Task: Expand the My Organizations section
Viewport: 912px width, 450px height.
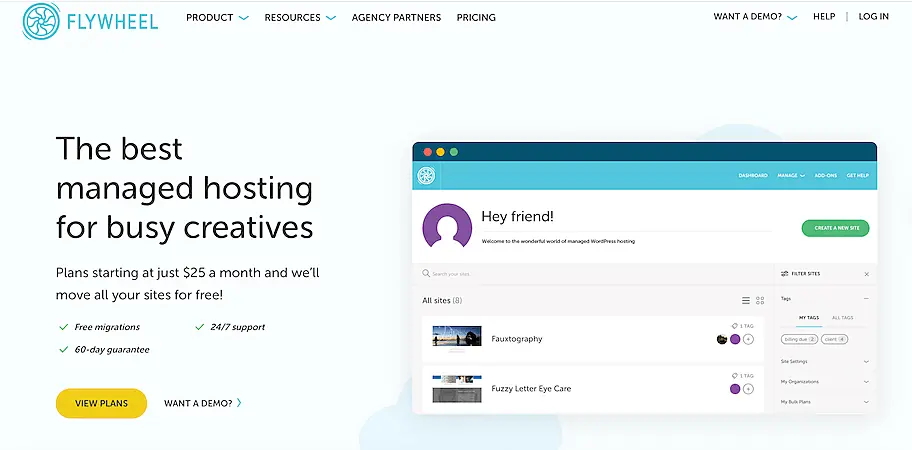Action: pyautogui.click(x=825, y=382)
